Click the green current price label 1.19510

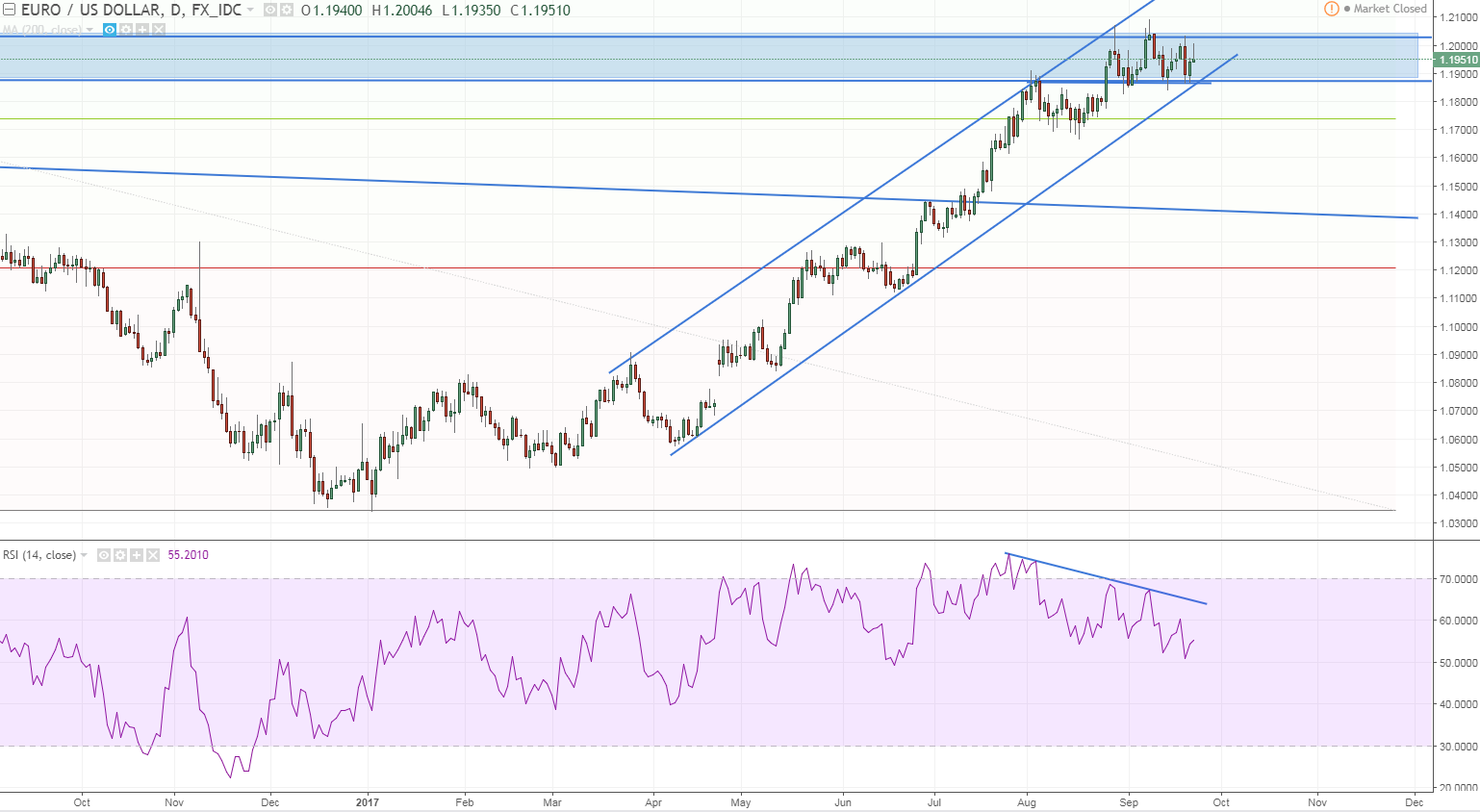[x=1456, y=60]
